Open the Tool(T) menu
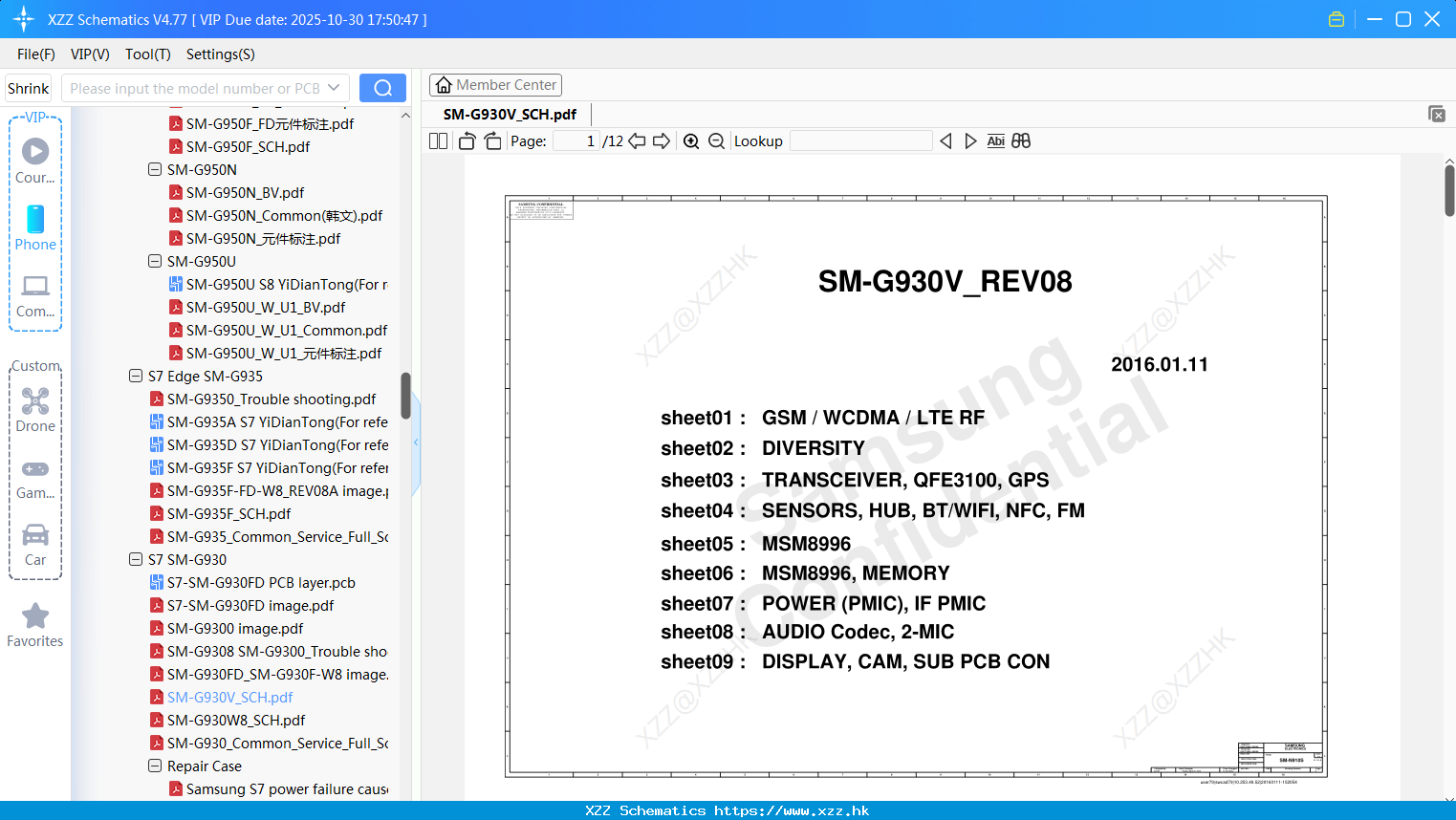Image resolution: width=1456 pixels, height=820 pixels. (148, 54)
